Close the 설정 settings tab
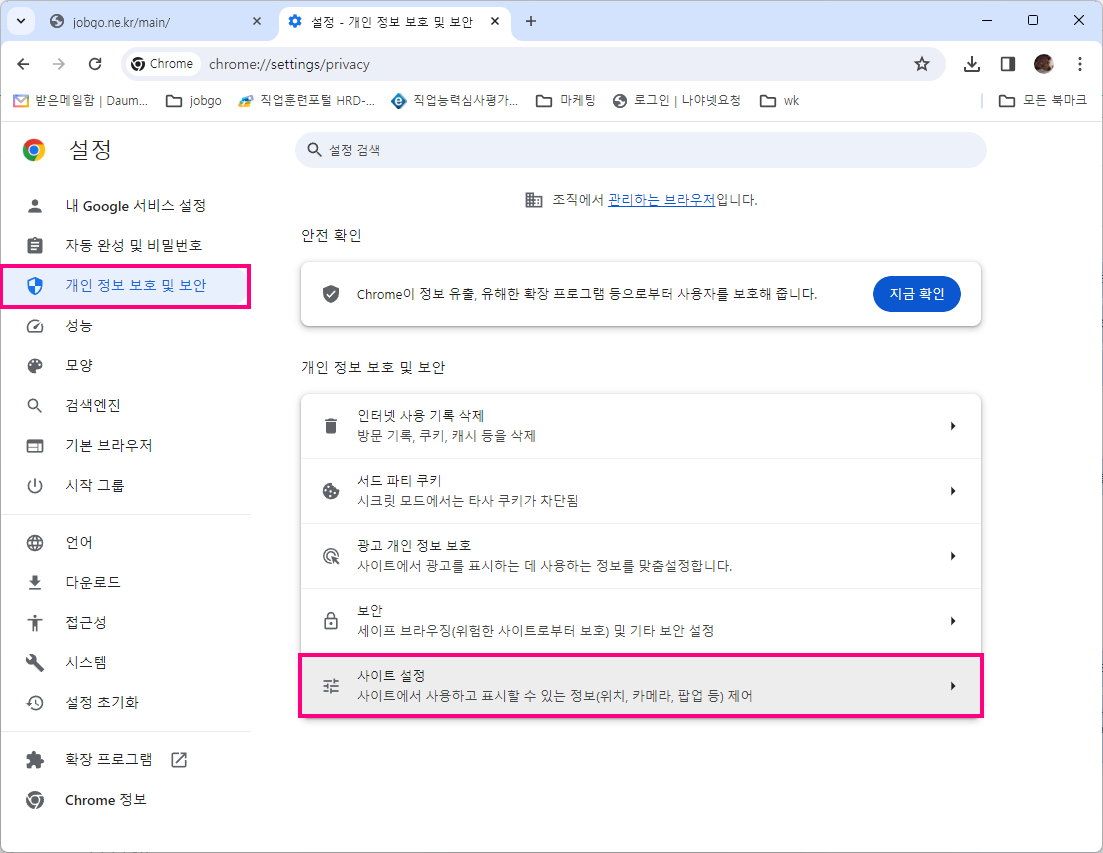Viewport: 1103px width, 853px height. (495, 21)
